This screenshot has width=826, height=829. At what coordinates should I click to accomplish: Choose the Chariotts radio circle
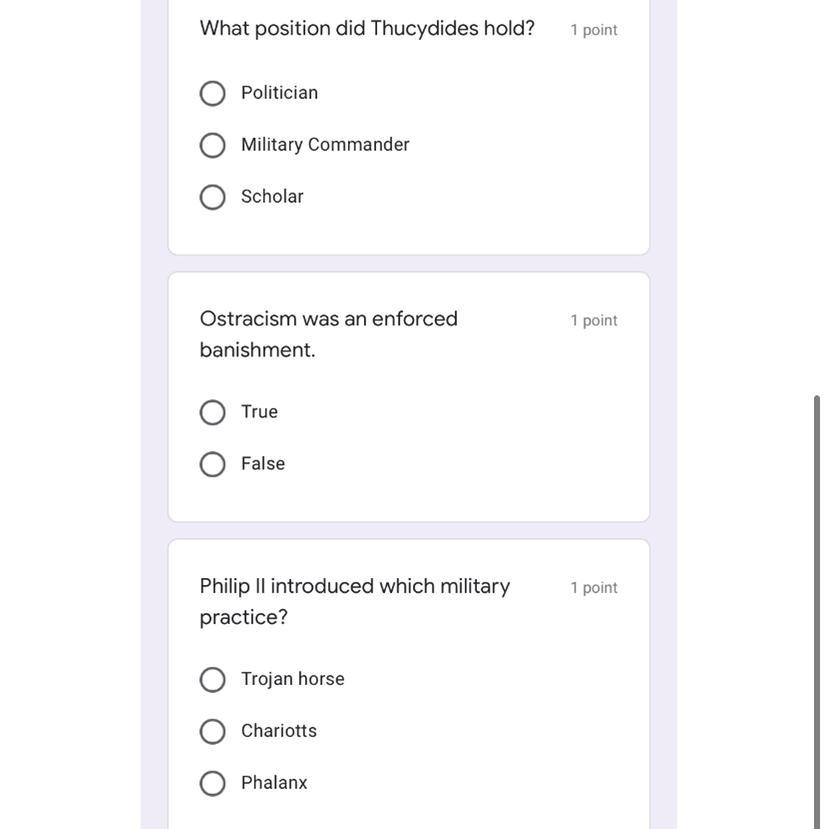pos(212,732)
